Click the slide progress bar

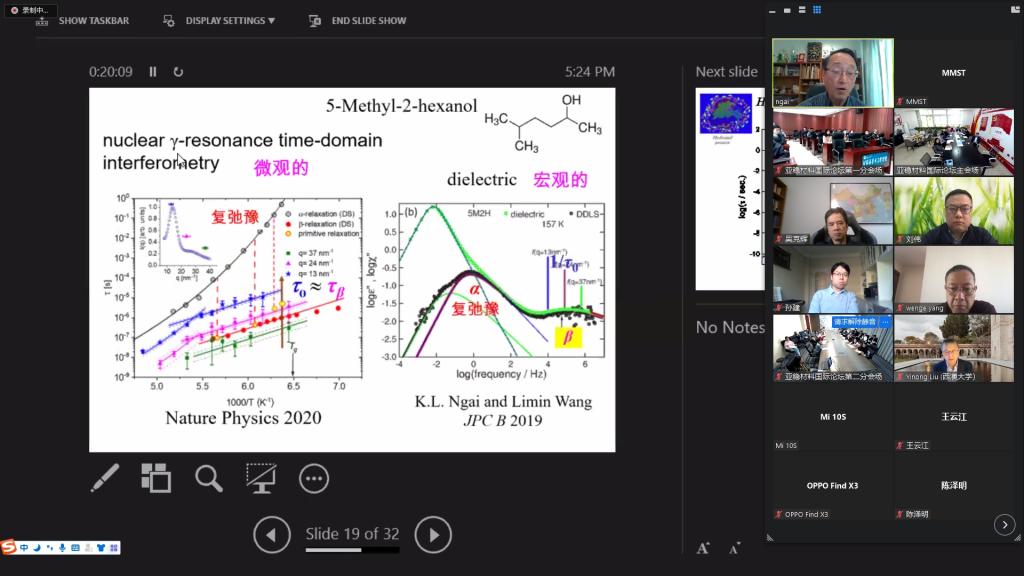click(352, 550)
